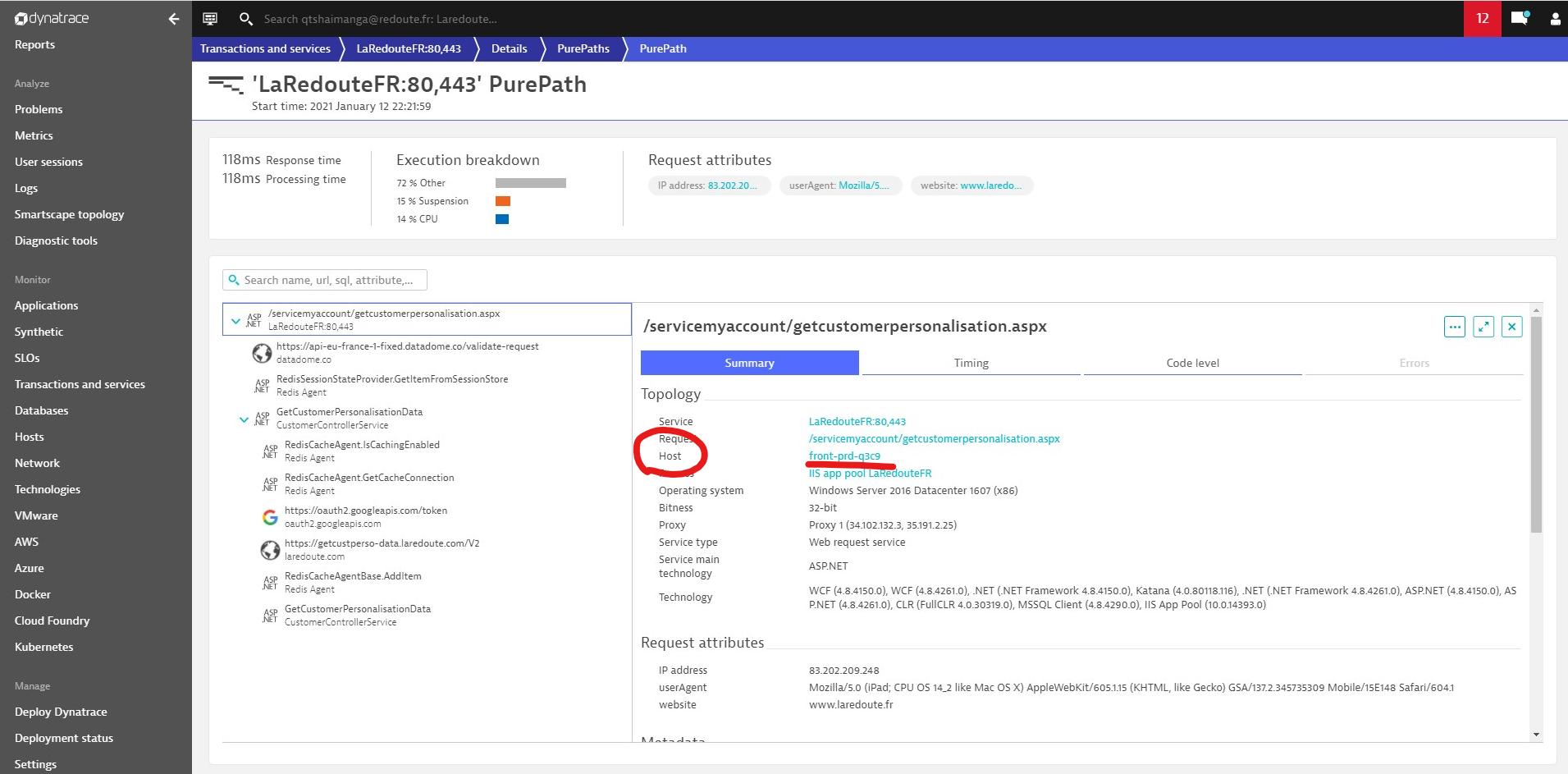1568x774 pixels.
Task: Click the red problems counter showing 12
Action: click(x=1482, y=18)
